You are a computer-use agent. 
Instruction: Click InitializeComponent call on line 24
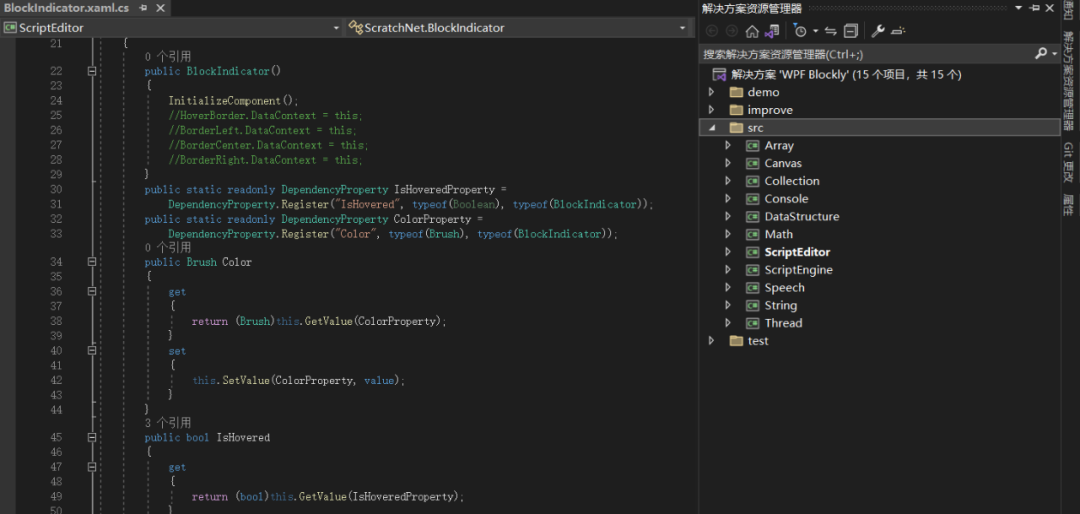[x=225, y=101]
